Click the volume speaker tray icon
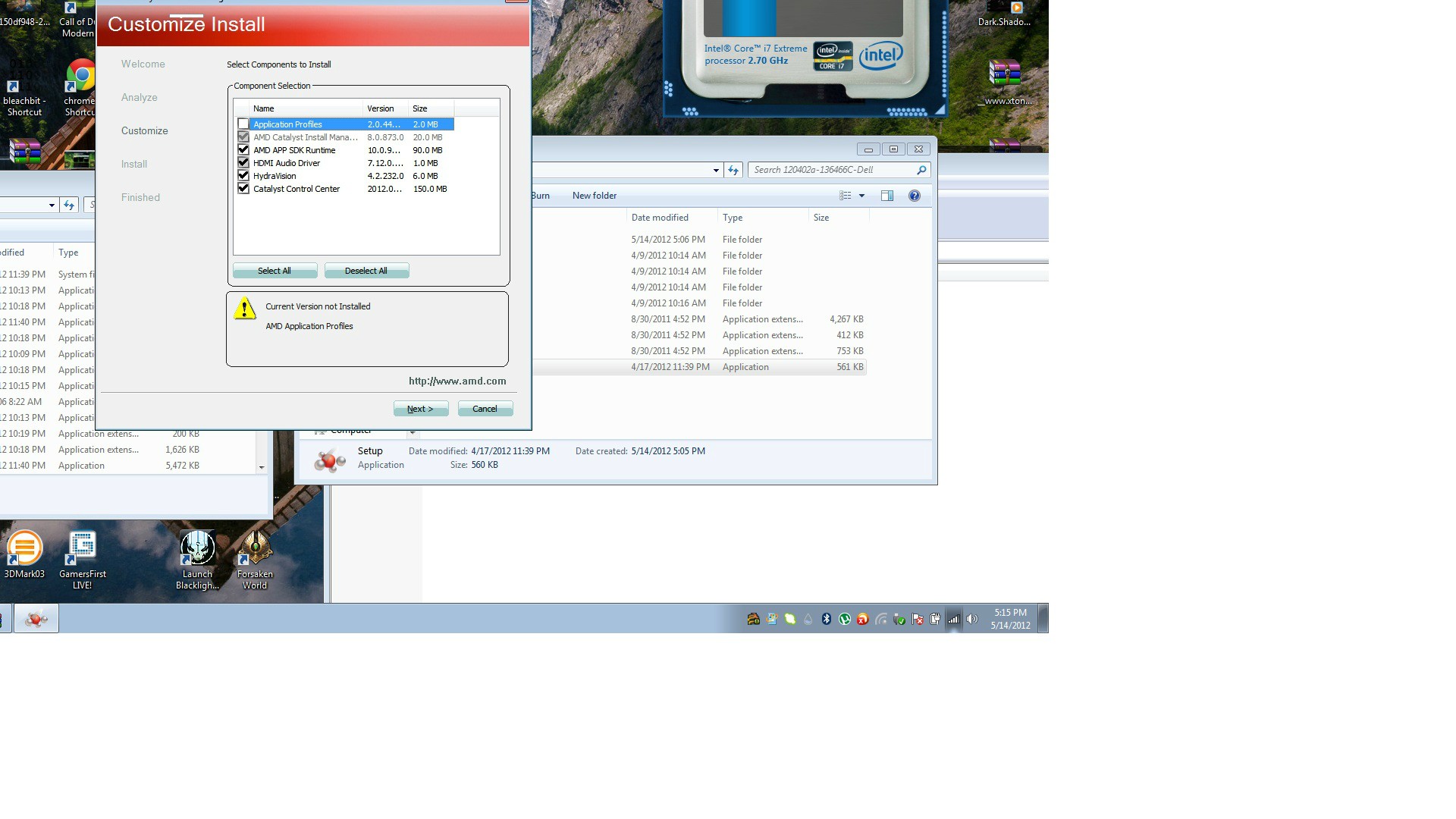The image size is (1456, 819). pos(972,620)
